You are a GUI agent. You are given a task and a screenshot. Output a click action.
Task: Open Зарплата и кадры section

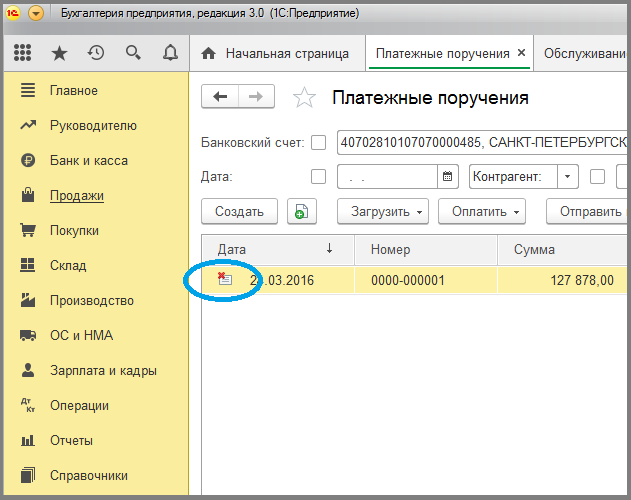tap(103, 370)
